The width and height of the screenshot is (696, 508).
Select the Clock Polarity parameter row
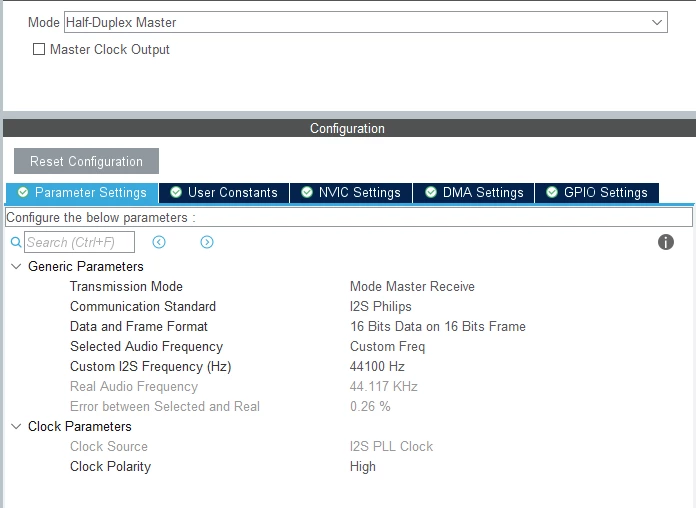click(350, 466)
